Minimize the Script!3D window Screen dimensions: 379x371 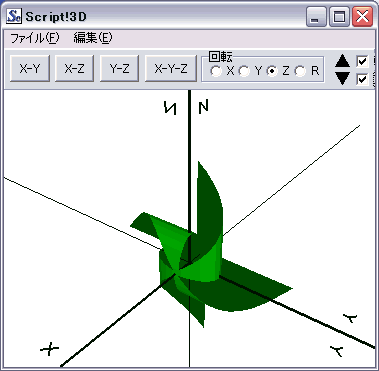pyautogui.click(x=316, y=16)
